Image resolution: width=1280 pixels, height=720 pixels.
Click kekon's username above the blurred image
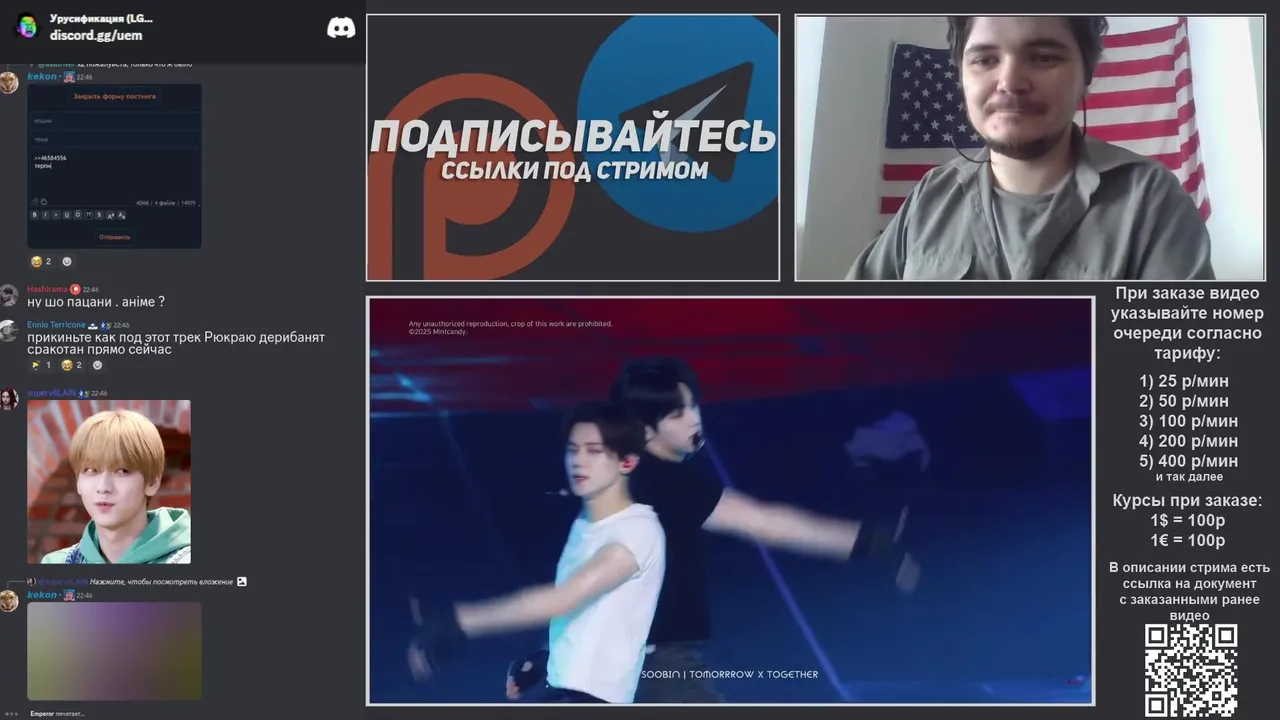pyautogui.click(x=42, y=595)
